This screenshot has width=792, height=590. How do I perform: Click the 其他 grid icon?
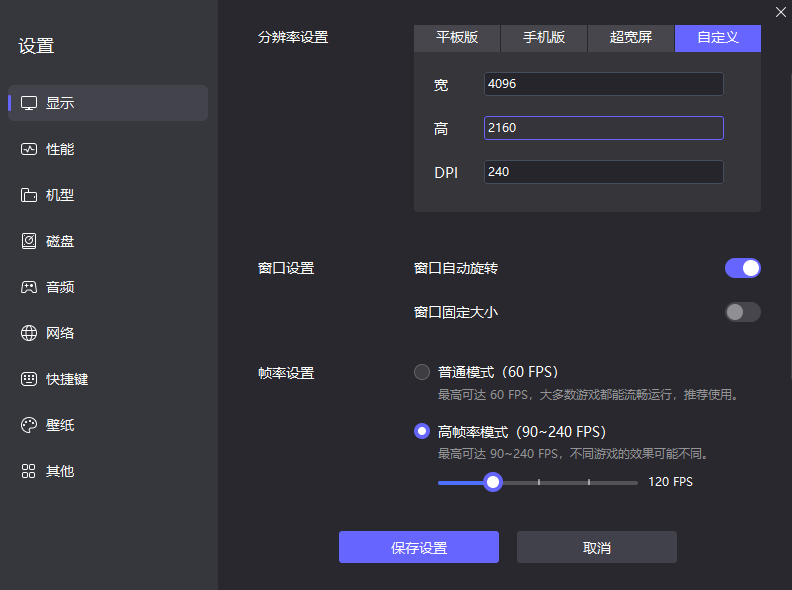[29, 471]
